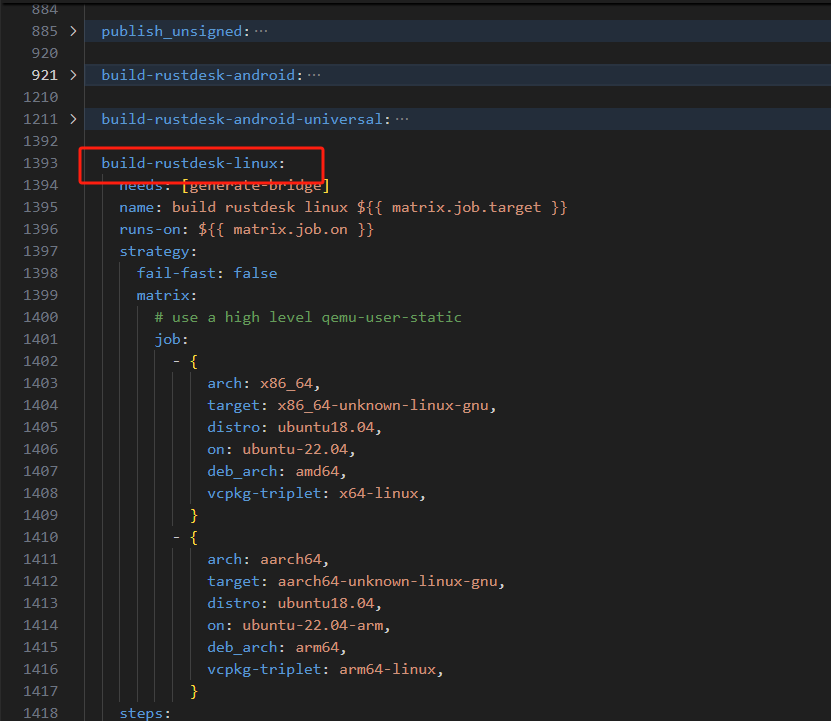The height and width of the screenshot is (721, 831).
Task: Click the amd64 deb_arch value
Action: pyautogui.click(x=317, y=471)
